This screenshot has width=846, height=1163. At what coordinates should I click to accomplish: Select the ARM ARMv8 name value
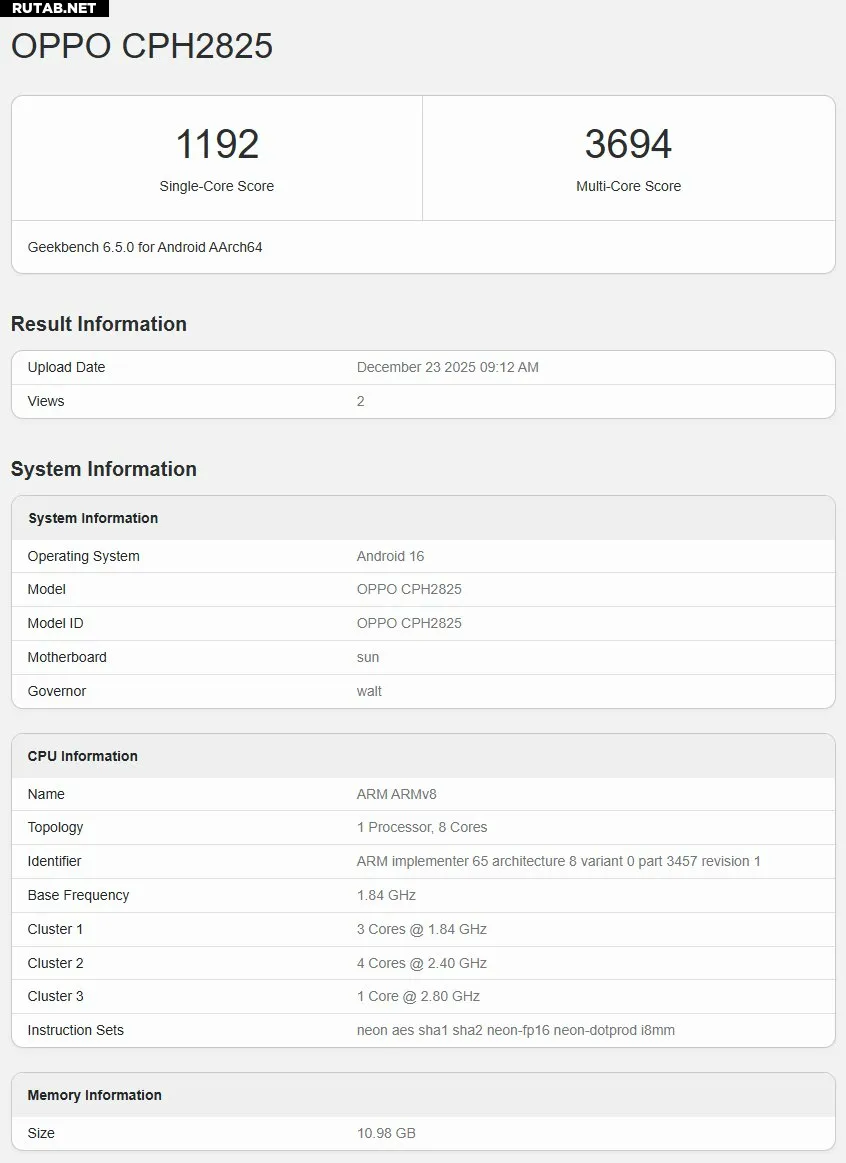coord(396,794)
